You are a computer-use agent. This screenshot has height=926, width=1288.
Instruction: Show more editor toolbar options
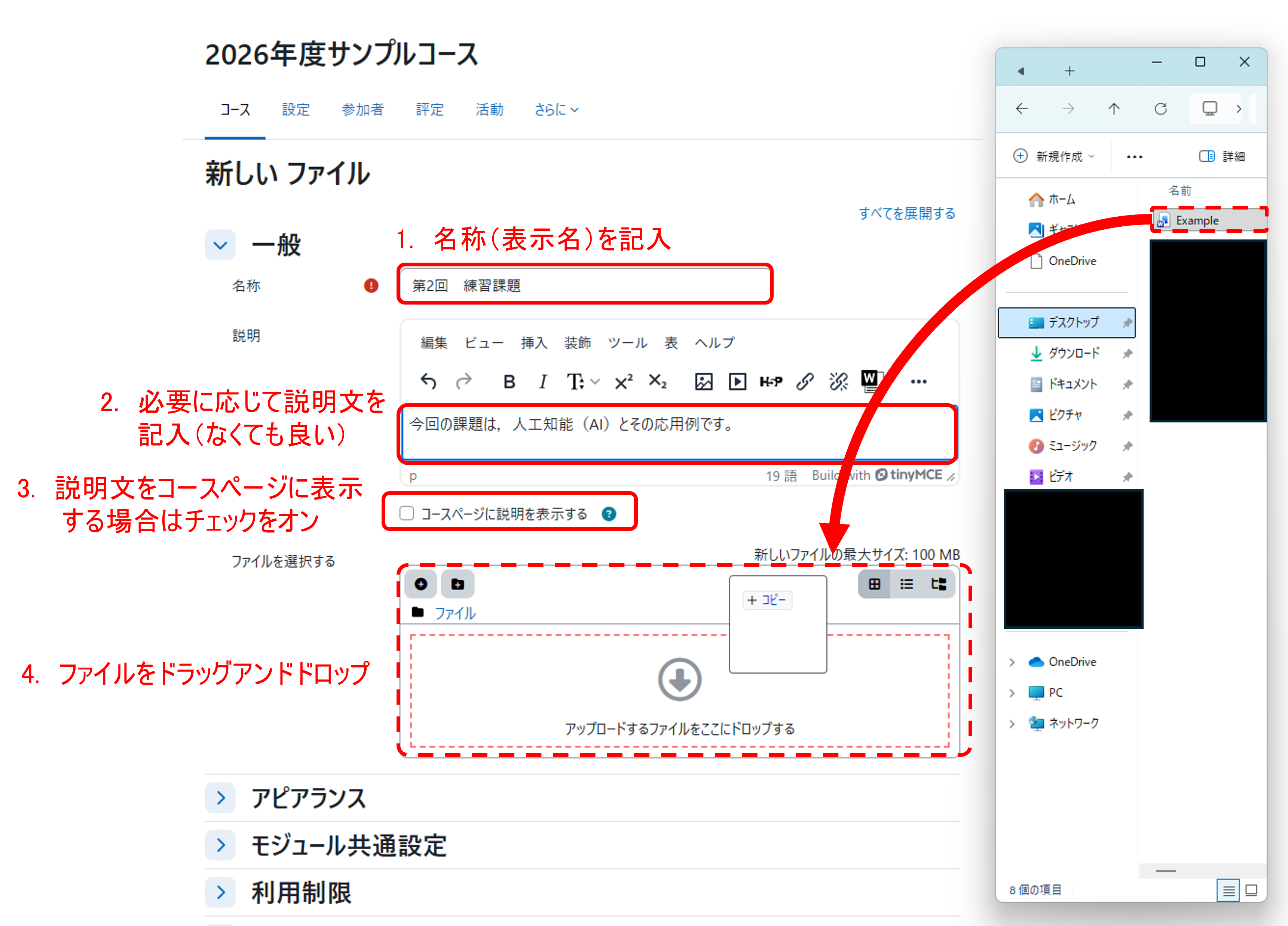click(918, 381)
